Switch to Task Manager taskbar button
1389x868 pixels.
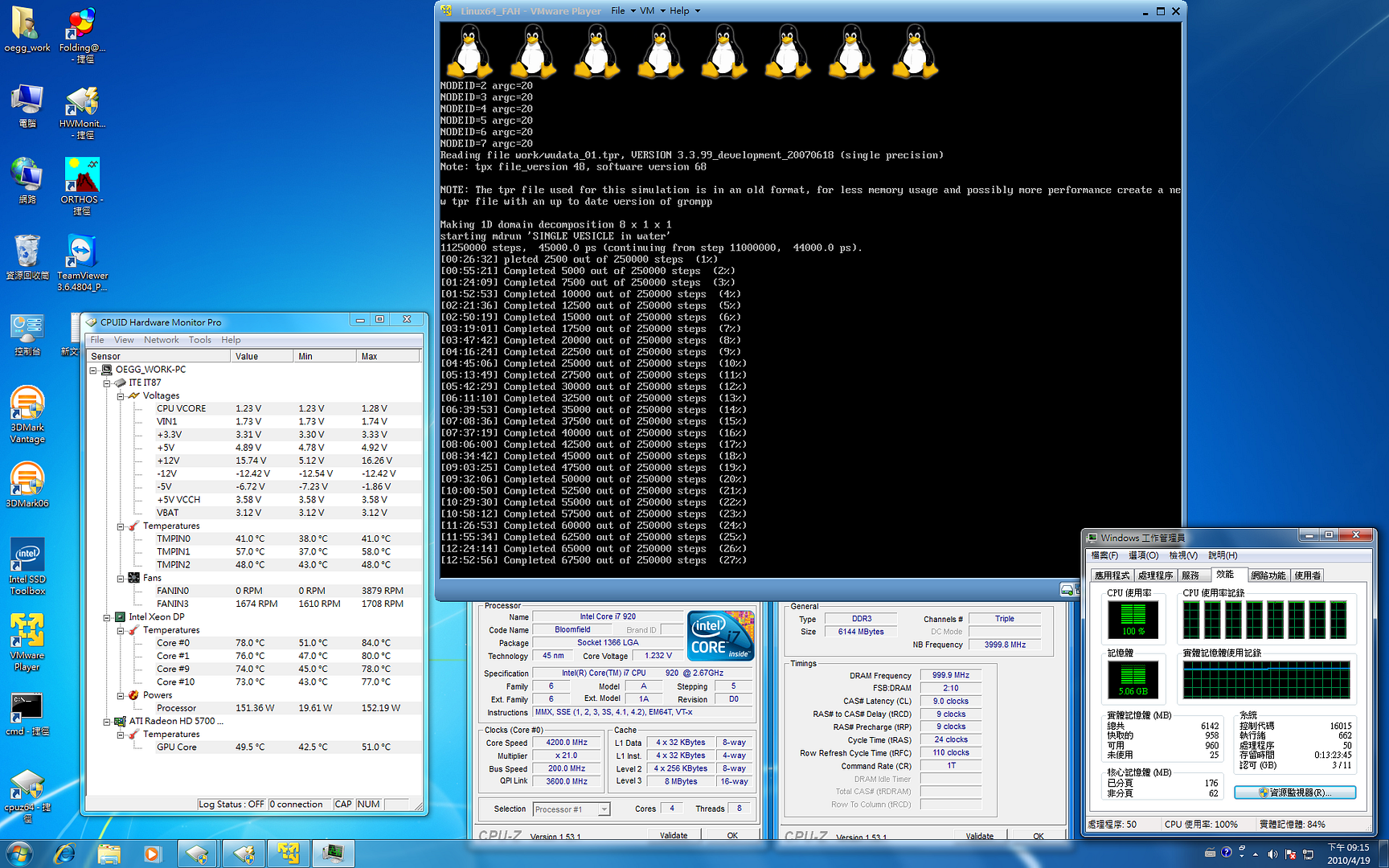tap(333, 853)
